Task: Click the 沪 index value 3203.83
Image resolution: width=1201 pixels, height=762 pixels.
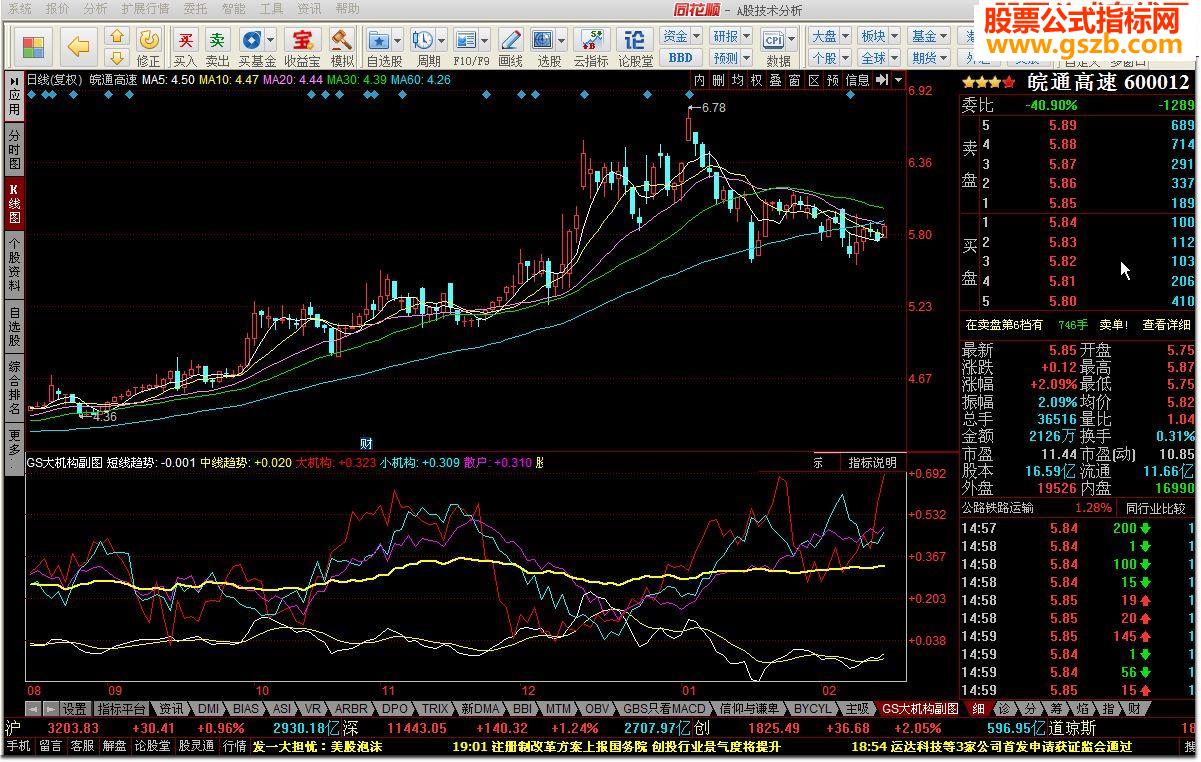Action: tap(73, 728)
